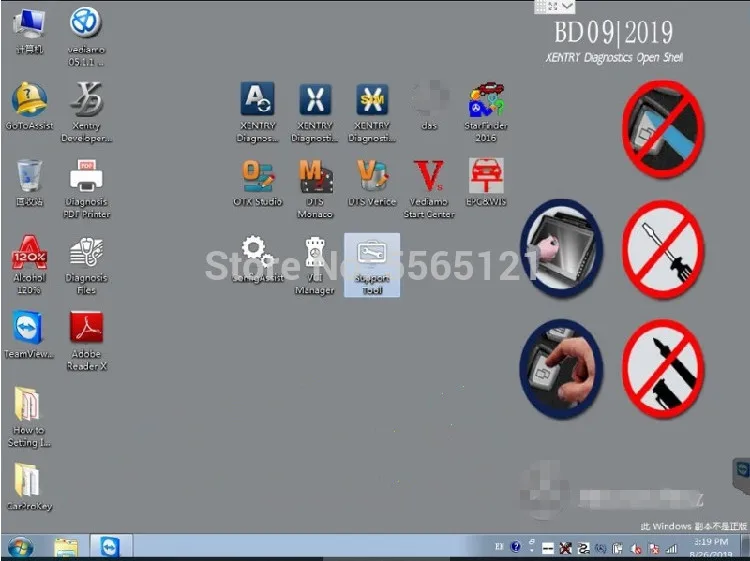The width and height of the screenshot is (750, 561).
Task: Click the Show desktop button at taskbar end
Action: (x=745, y=547)
